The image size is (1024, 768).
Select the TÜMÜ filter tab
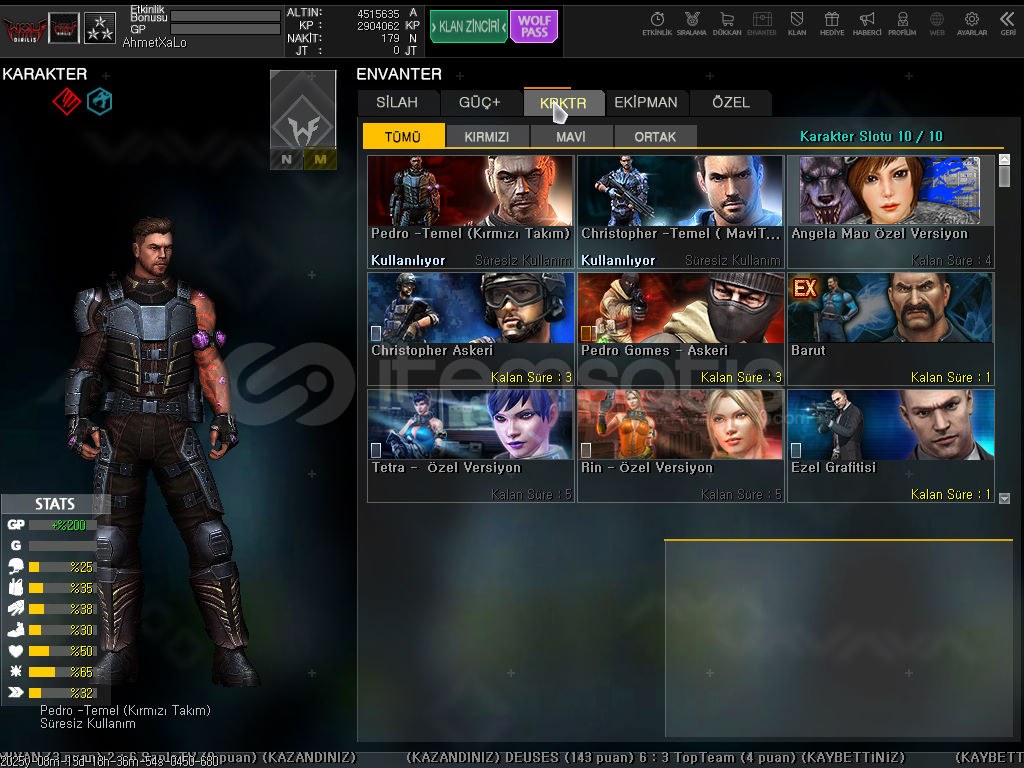403,136
